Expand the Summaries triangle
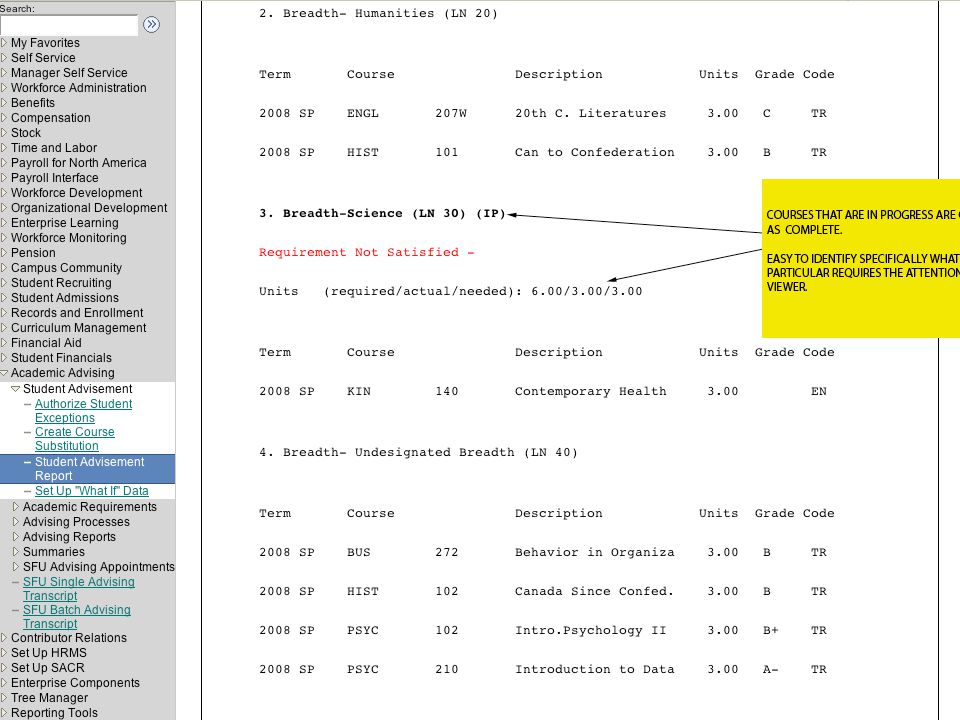This screenshot has width=960, height=720. (x=16, y=552)
